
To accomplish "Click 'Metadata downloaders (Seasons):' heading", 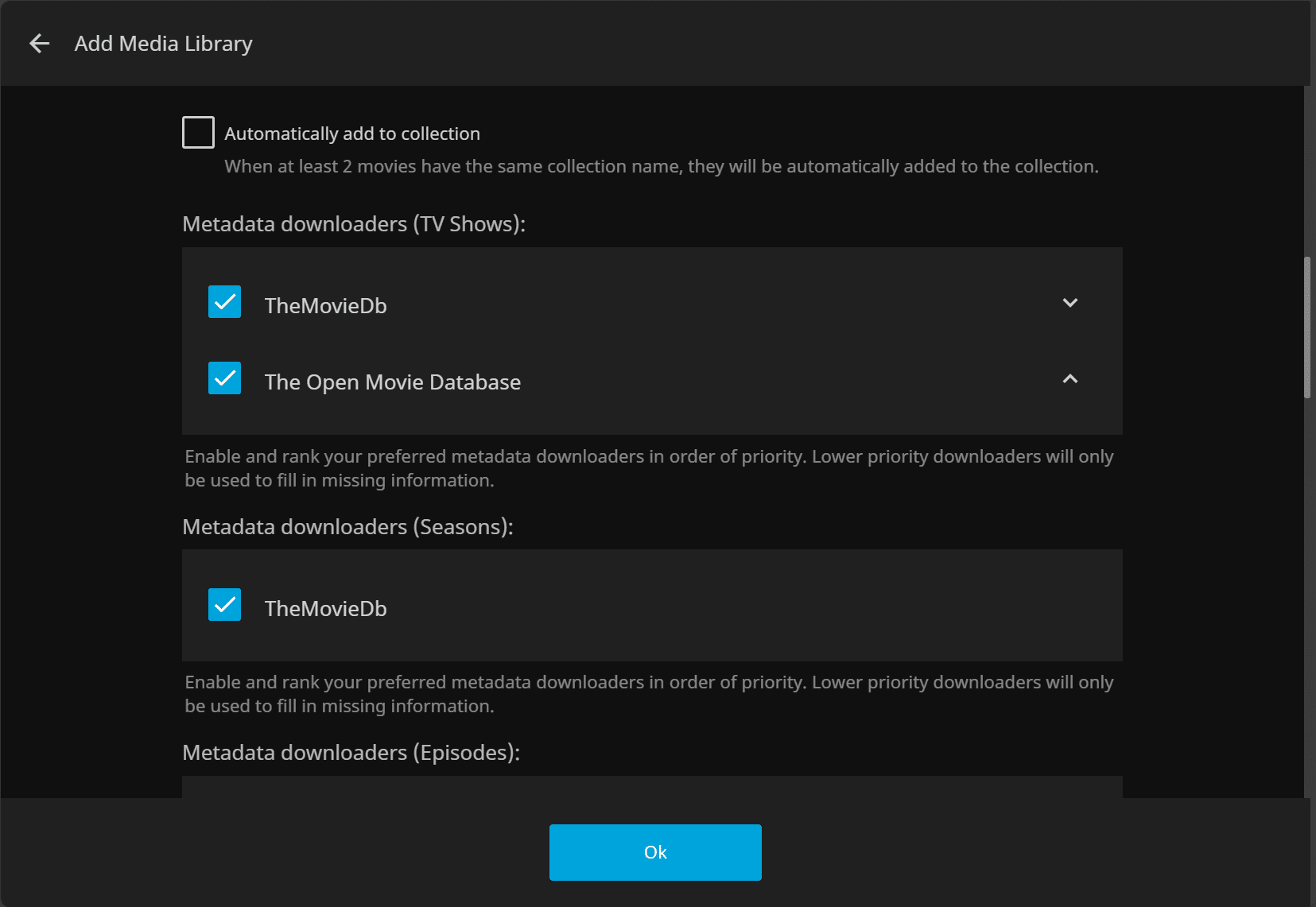I will pyautogui.click(x=347, y=527).
